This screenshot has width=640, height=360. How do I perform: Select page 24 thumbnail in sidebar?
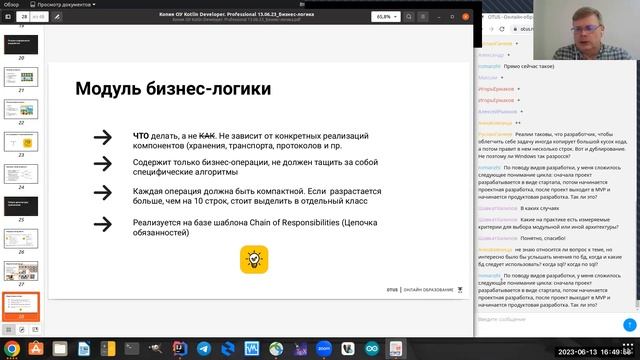[21, 174]
